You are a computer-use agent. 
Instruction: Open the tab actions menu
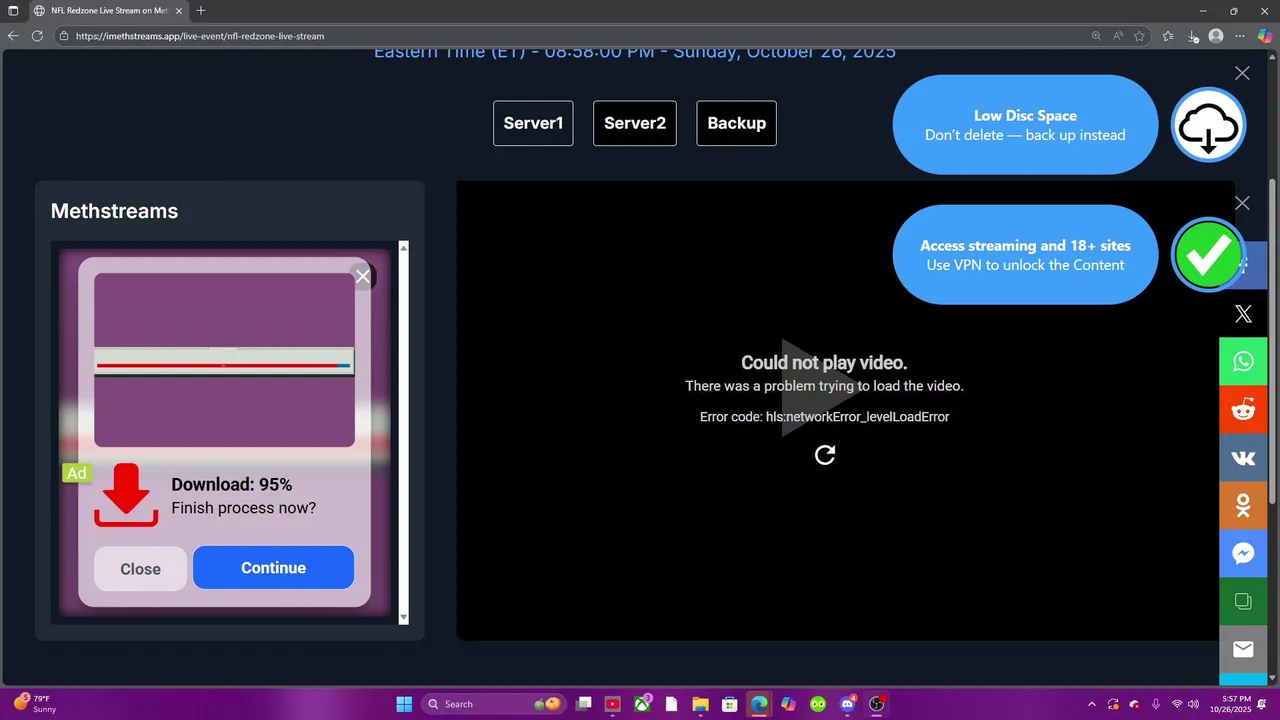coord(13,11)
